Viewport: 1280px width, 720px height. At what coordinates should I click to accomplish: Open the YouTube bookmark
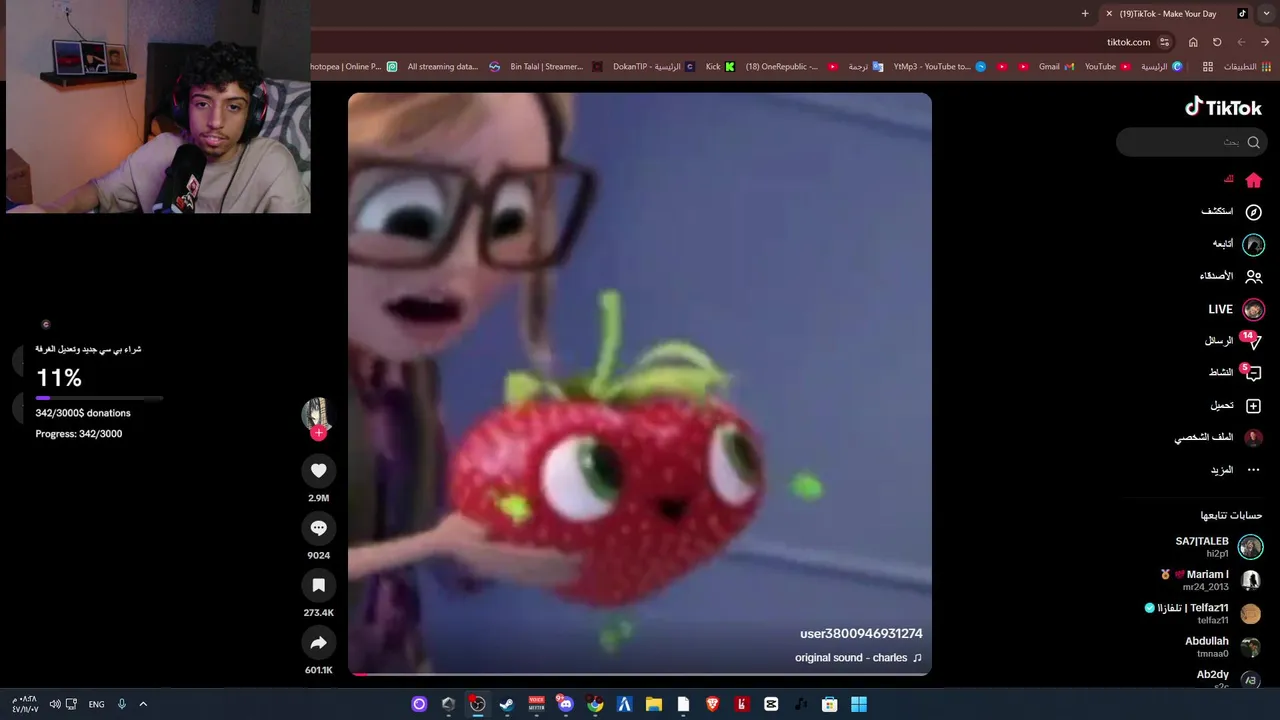point(1107,67)
